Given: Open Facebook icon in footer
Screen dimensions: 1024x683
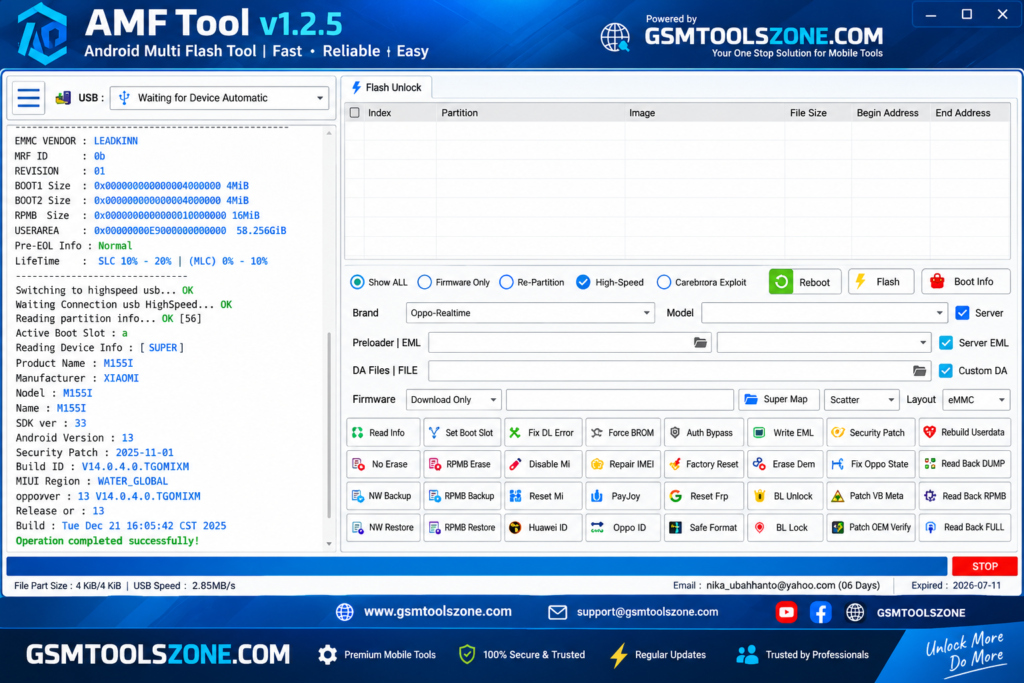Looking at the screenshot, I should click(x=820, y=612).
